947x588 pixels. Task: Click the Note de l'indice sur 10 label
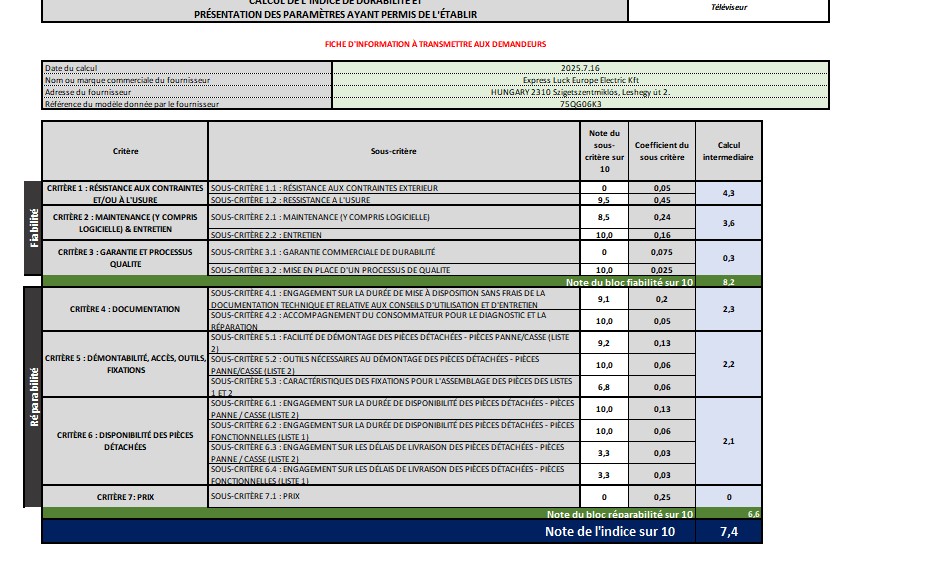[x=609, y=531]
